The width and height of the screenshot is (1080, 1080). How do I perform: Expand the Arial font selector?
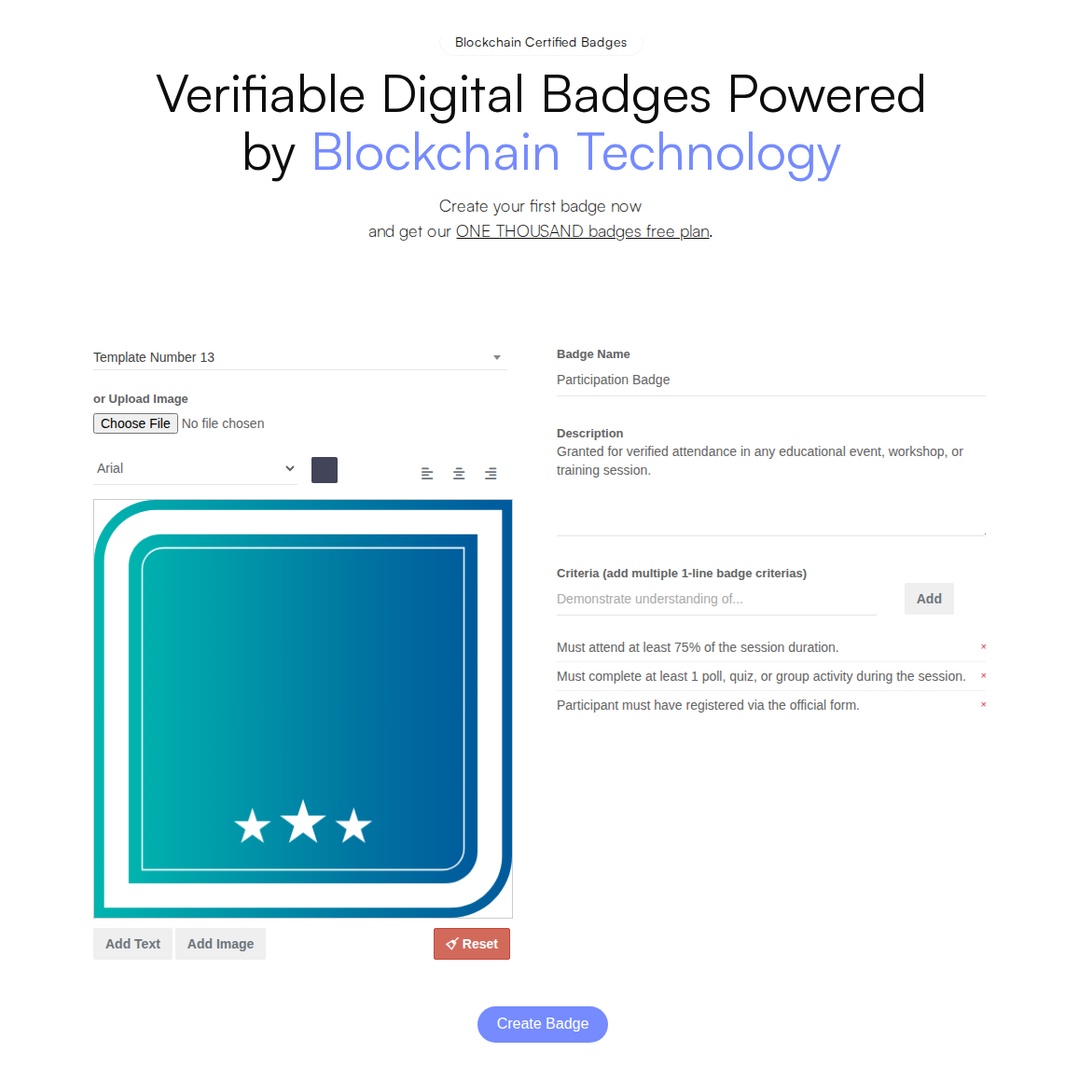(195, 468)
